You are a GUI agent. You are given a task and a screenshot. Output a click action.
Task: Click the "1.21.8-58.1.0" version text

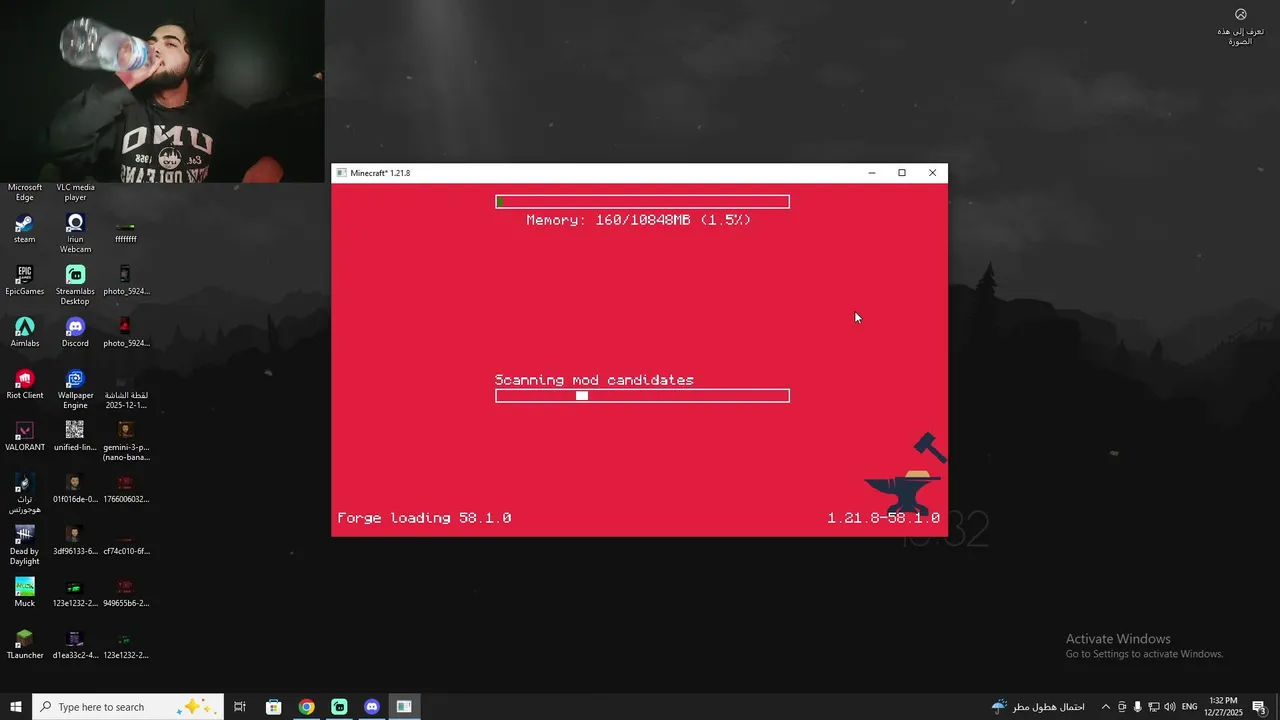[883, 518]
